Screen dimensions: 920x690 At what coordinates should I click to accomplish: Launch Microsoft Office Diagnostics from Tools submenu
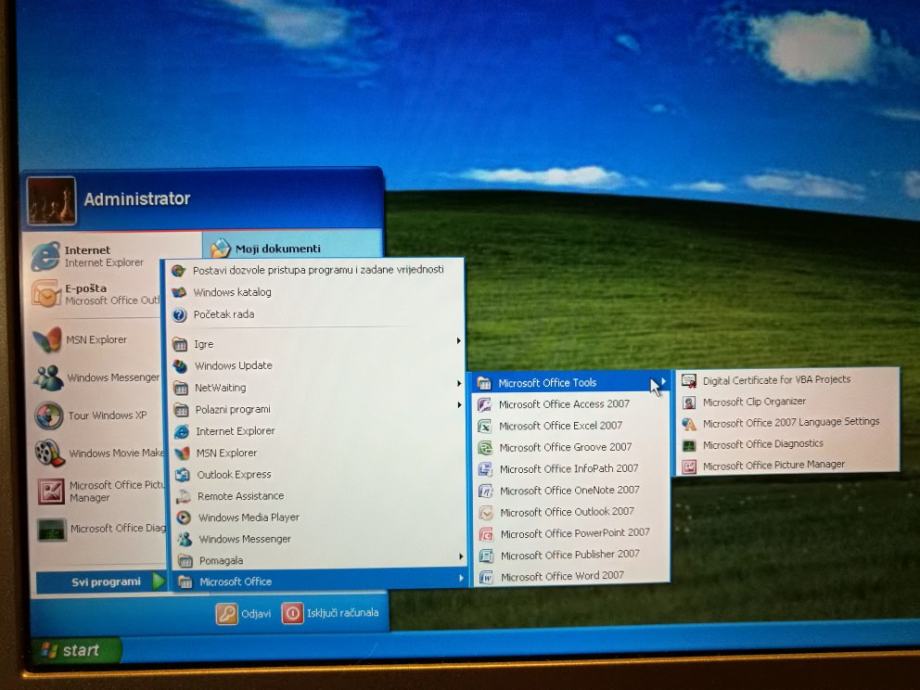(788, 444)
